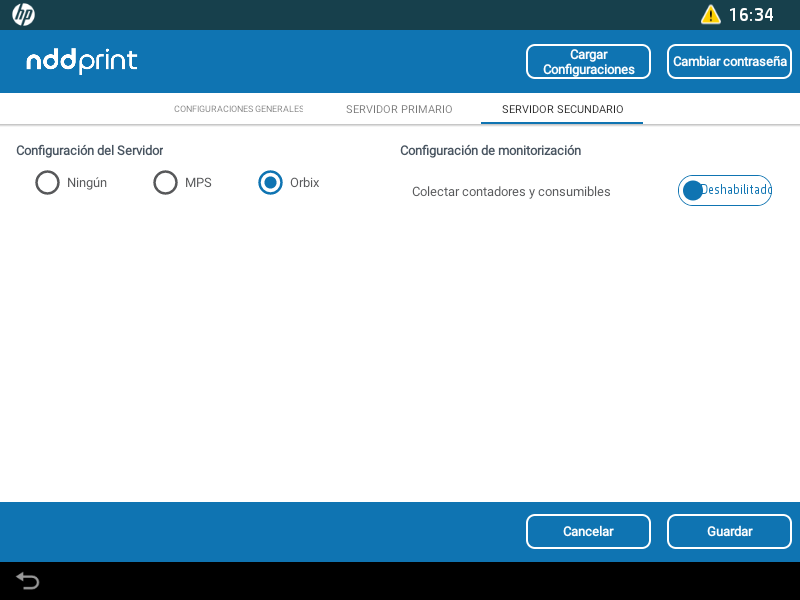Click the HP logo in top bar
This screenshot has width=800, height=600.
point(23,15)
